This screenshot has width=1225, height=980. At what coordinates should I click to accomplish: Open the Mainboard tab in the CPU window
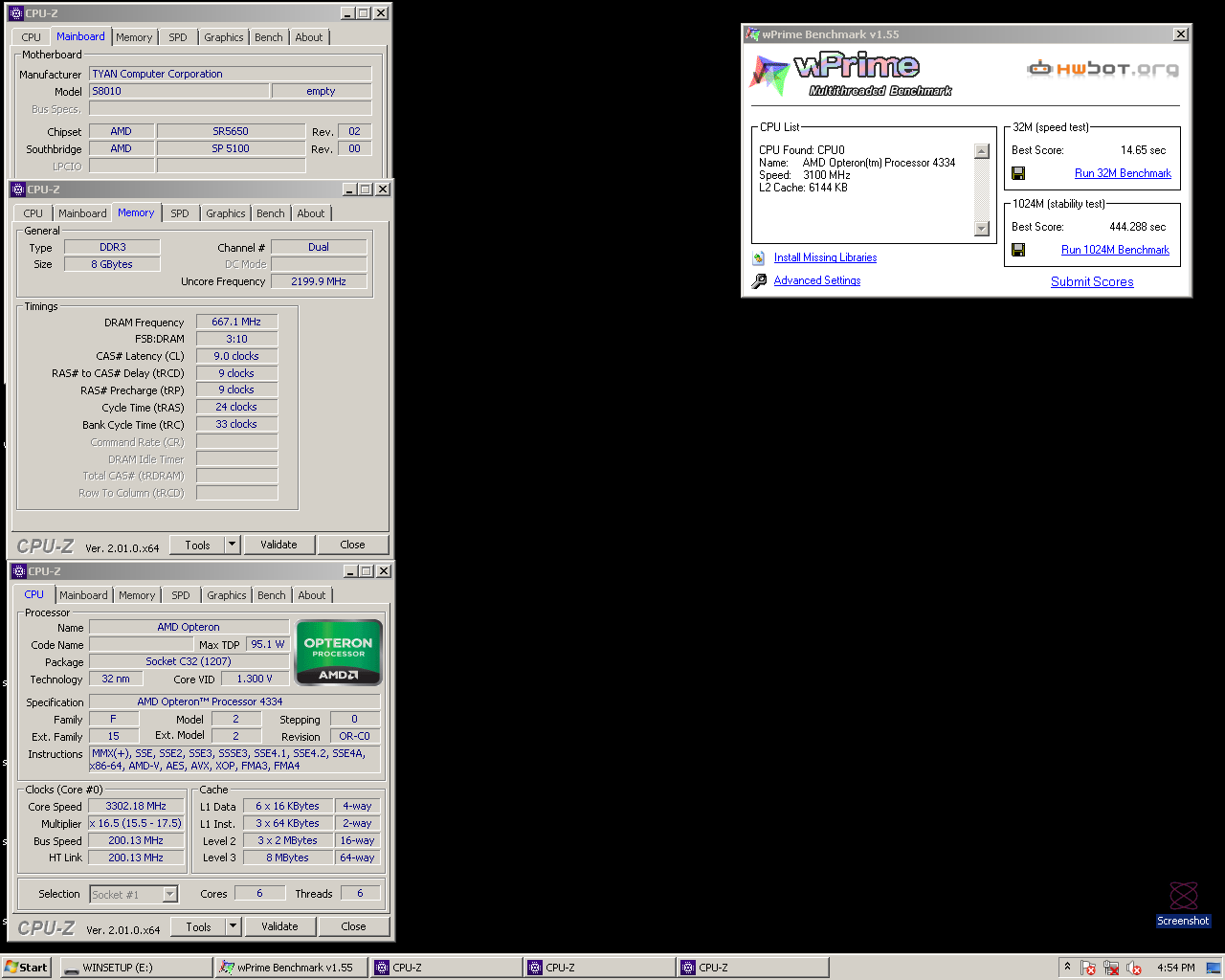click(84, 595)
